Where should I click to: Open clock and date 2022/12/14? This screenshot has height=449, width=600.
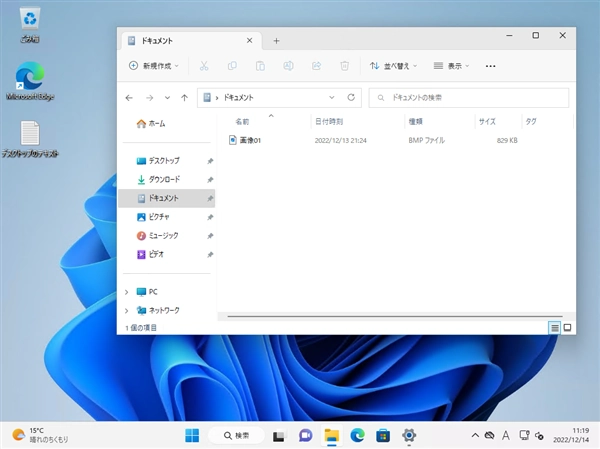point(571,435)
